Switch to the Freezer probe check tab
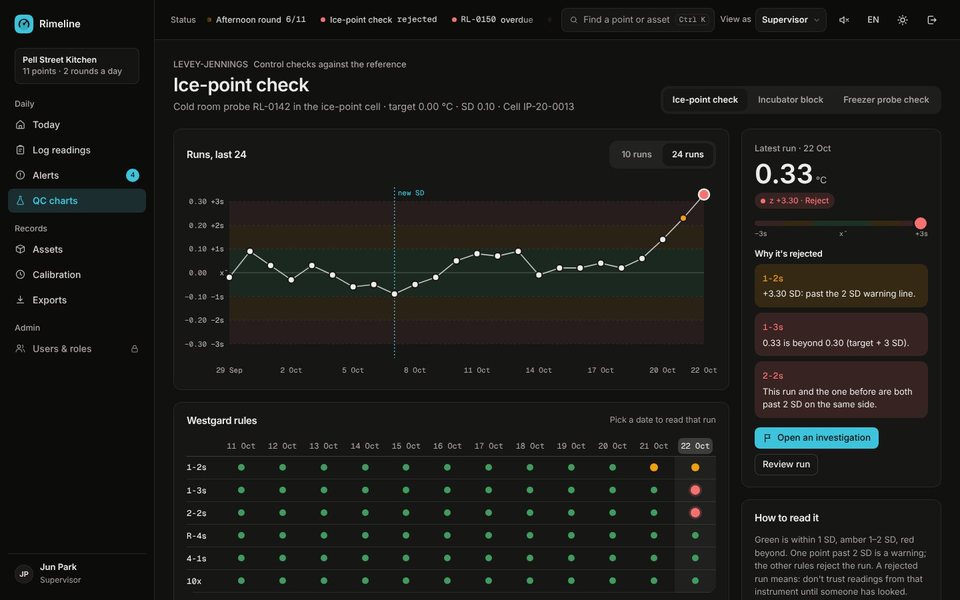The width and height of the screenshot is (960, 600). pyautogui.click(x=886, y=100)
